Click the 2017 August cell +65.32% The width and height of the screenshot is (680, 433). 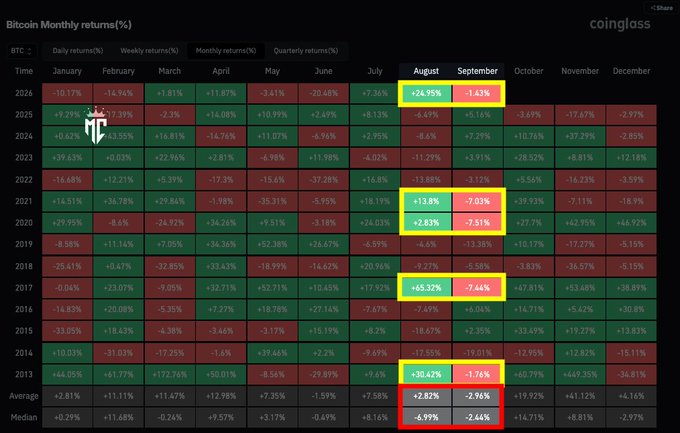[x=426, y=288]
